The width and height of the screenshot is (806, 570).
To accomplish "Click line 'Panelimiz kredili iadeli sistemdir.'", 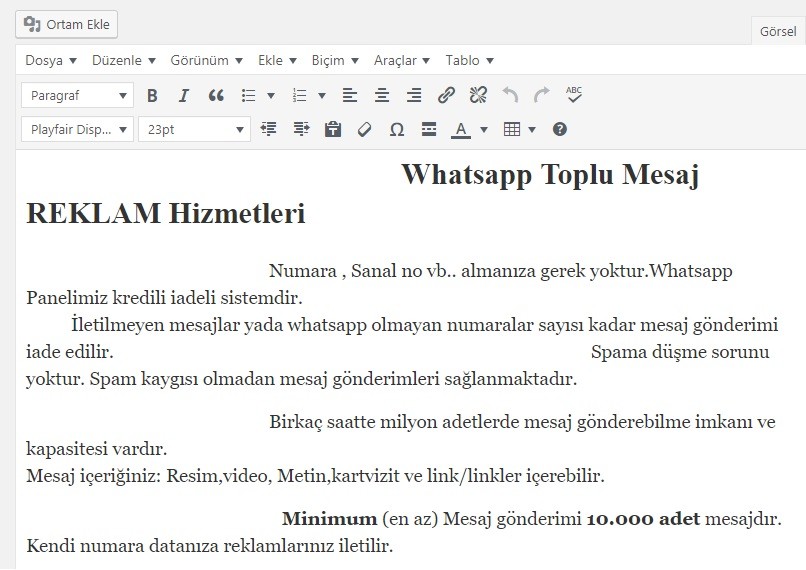I will point(164,298).
